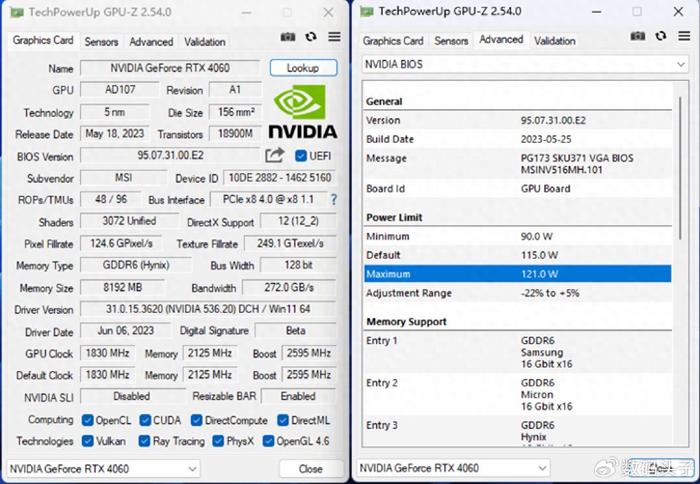The image size is (700, 484).
Task: Open GPU selector dropdown in left window
Action: (x=103, y=468)
